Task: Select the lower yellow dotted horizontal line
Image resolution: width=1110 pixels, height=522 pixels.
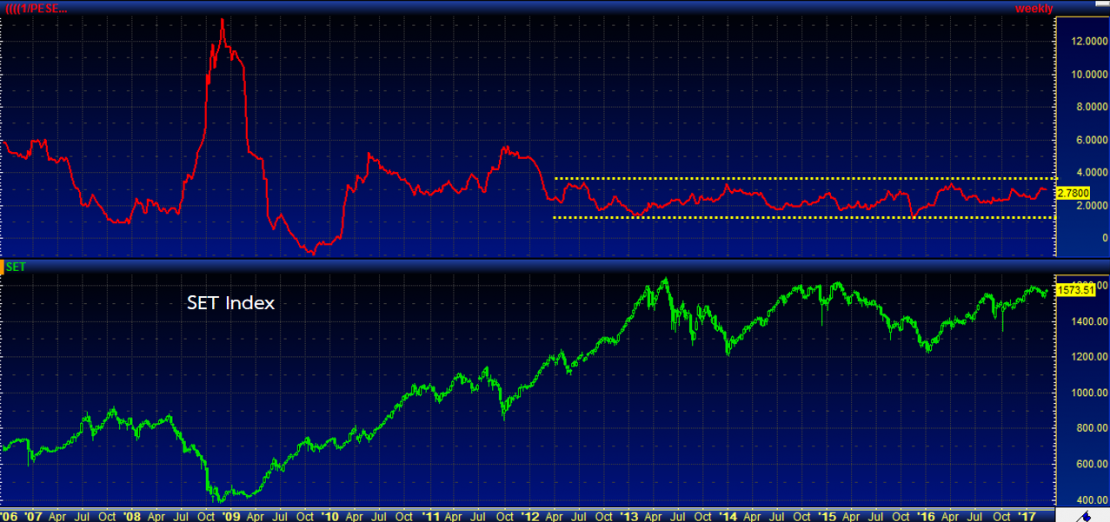Action: pyautogui.click(x=800, y=217)
